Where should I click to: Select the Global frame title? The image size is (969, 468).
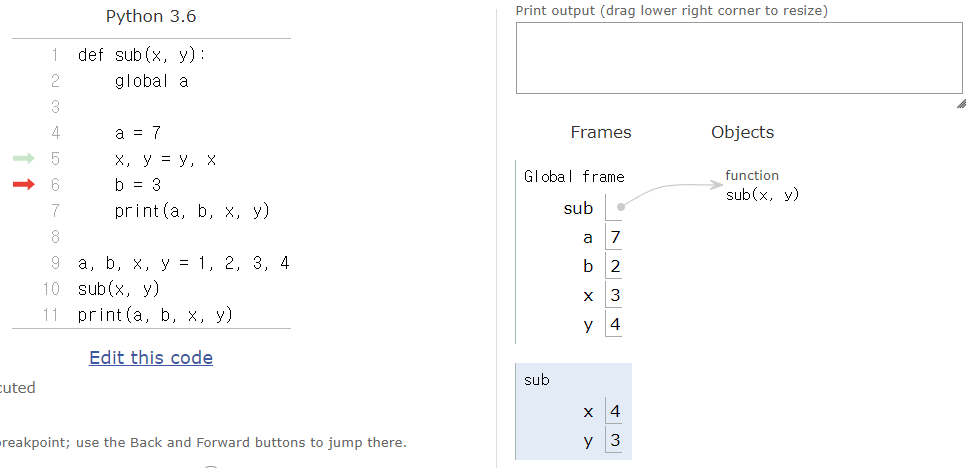coord(574,177)
